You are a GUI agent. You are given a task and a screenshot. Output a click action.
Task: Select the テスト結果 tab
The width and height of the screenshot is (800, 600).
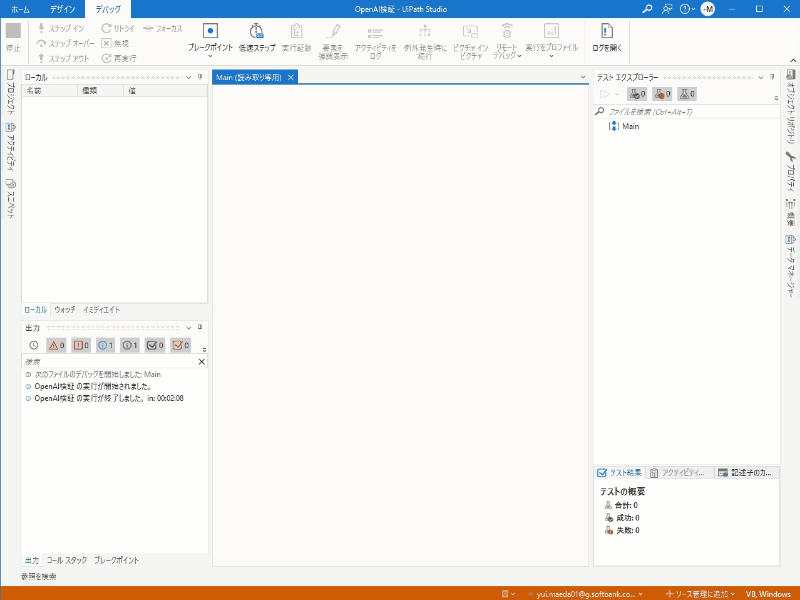coord(620,473)
